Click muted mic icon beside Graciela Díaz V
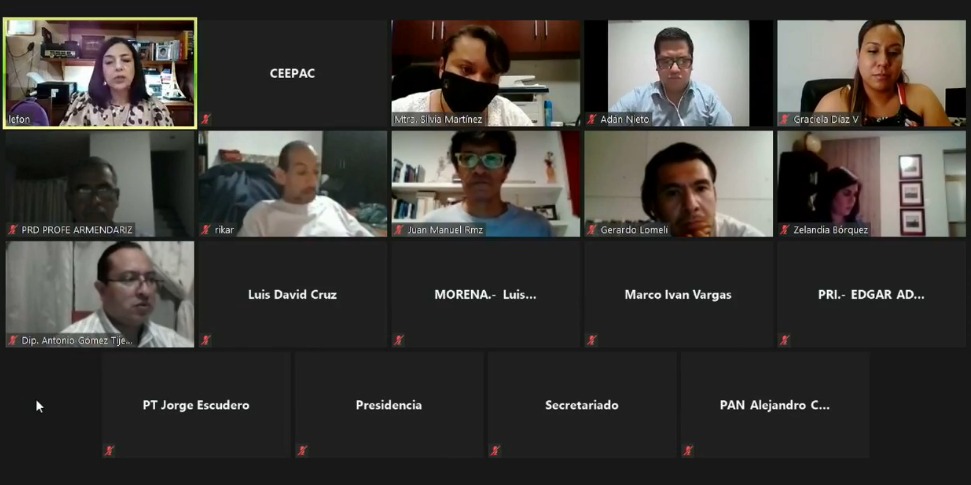Image resolution: width=971 pixels, height=485 pixels. click(x=785, y=120)
